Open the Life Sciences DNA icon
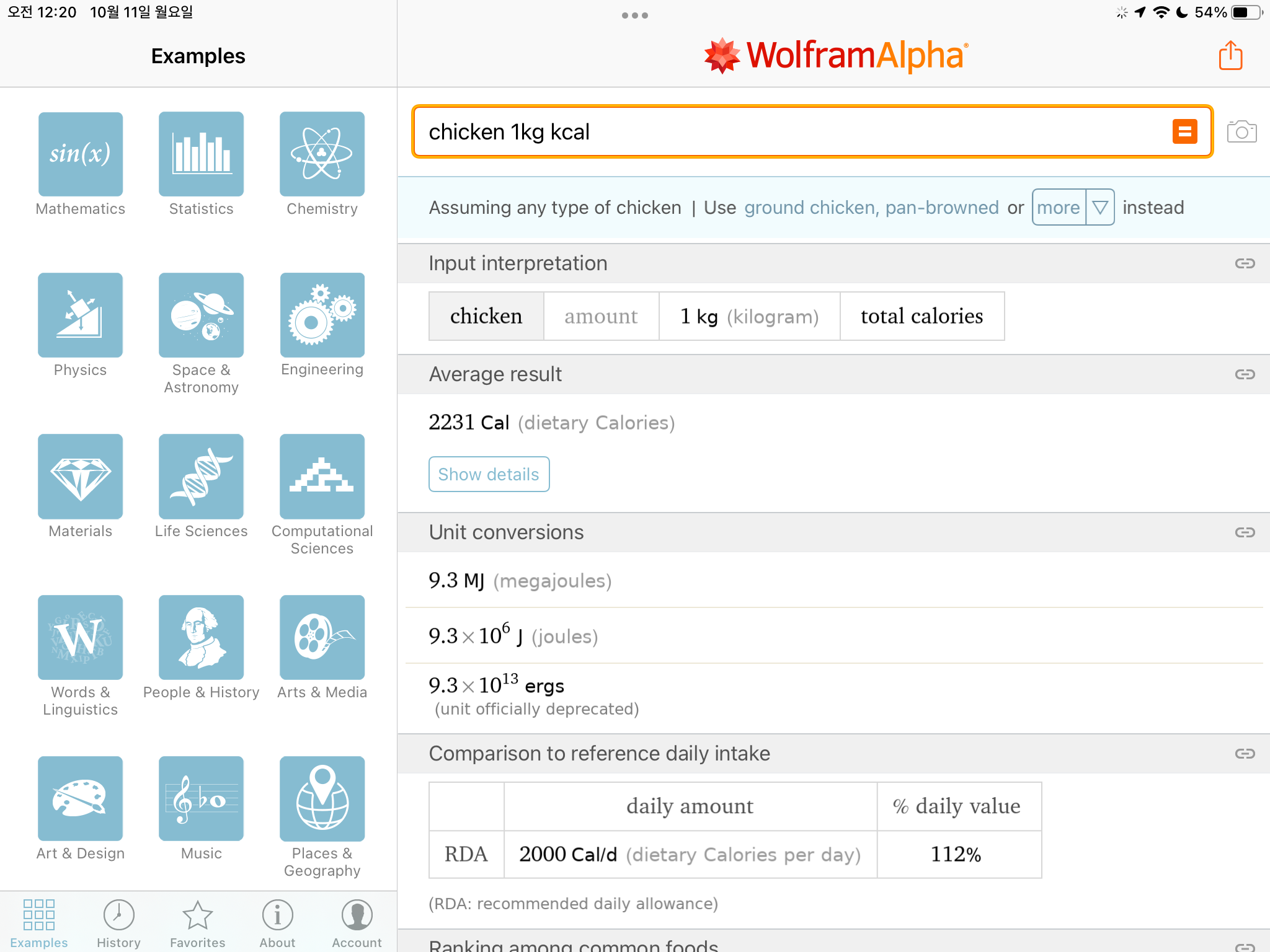This screenshot has height=952, width=1270. pos(201,476)
